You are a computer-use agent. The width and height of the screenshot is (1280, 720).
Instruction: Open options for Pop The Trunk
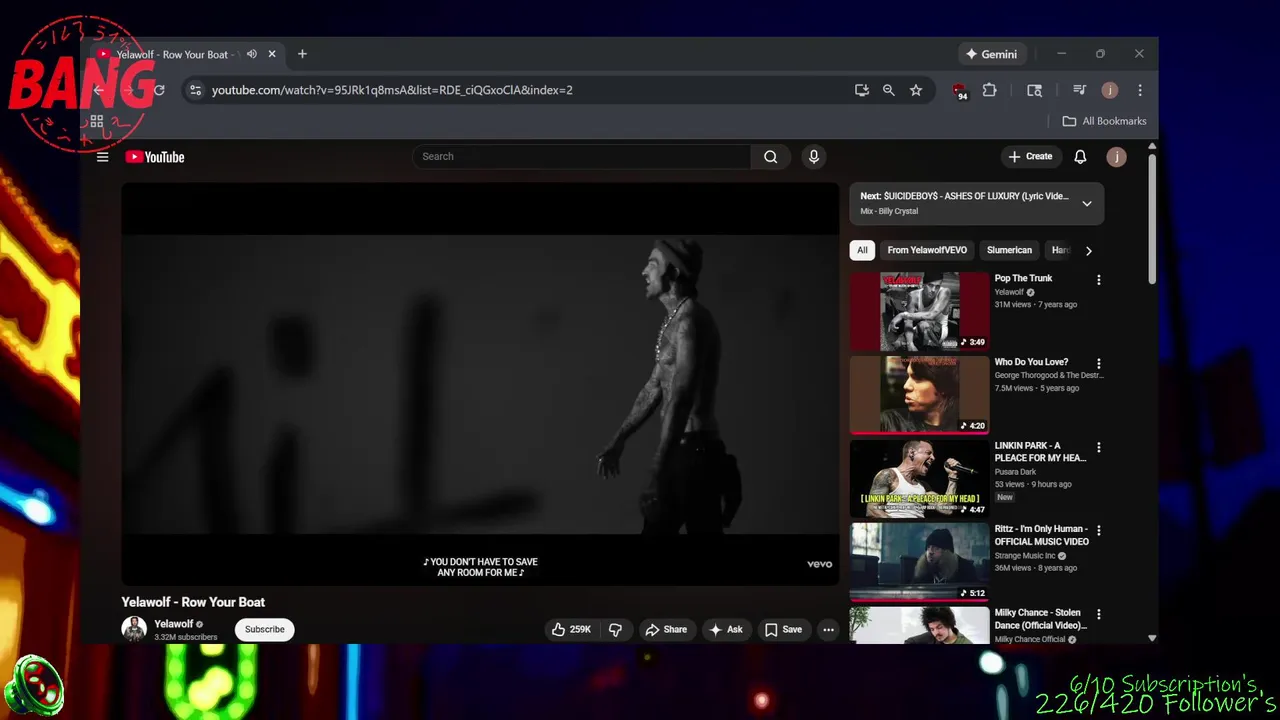1098,280
